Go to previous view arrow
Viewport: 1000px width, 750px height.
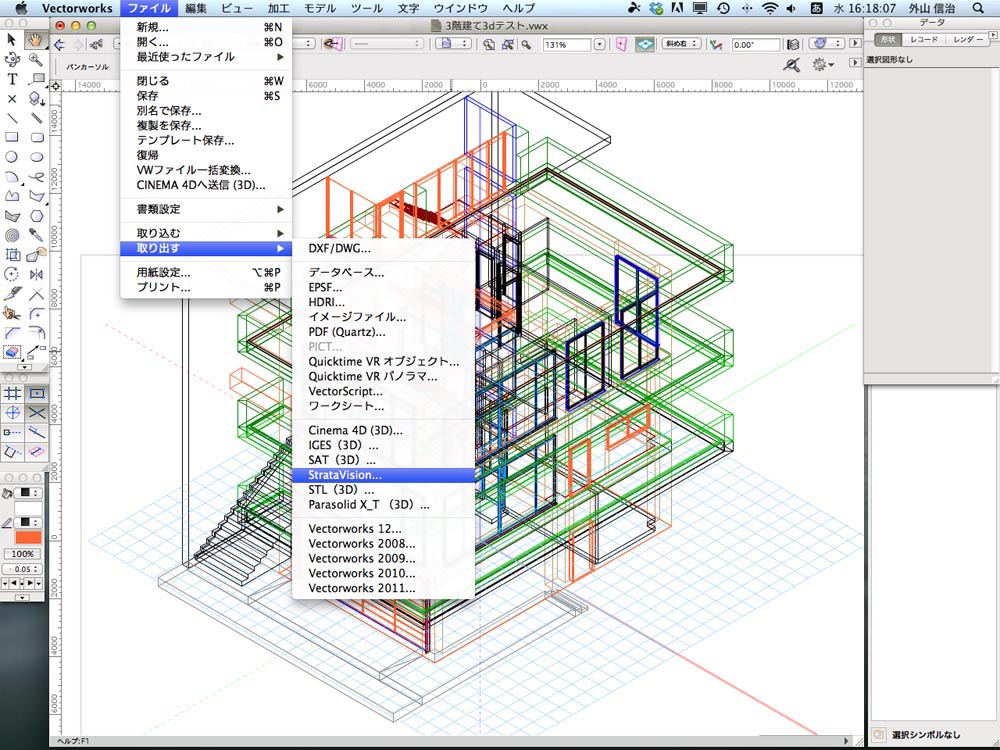pos(60,44)
